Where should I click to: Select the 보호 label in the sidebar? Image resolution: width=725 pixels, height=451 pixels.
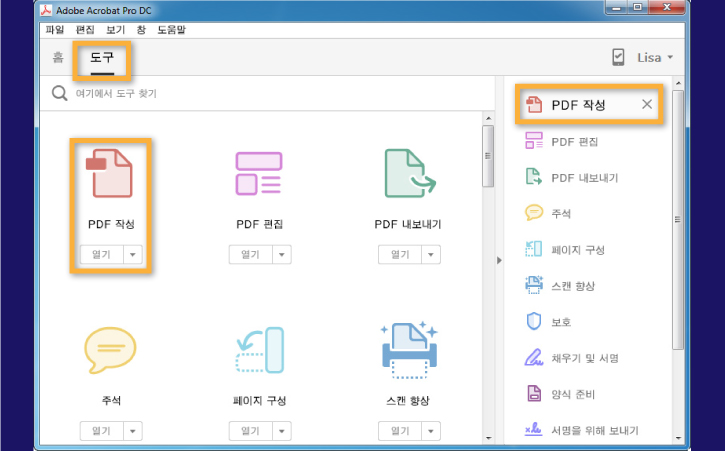(561, 322)
